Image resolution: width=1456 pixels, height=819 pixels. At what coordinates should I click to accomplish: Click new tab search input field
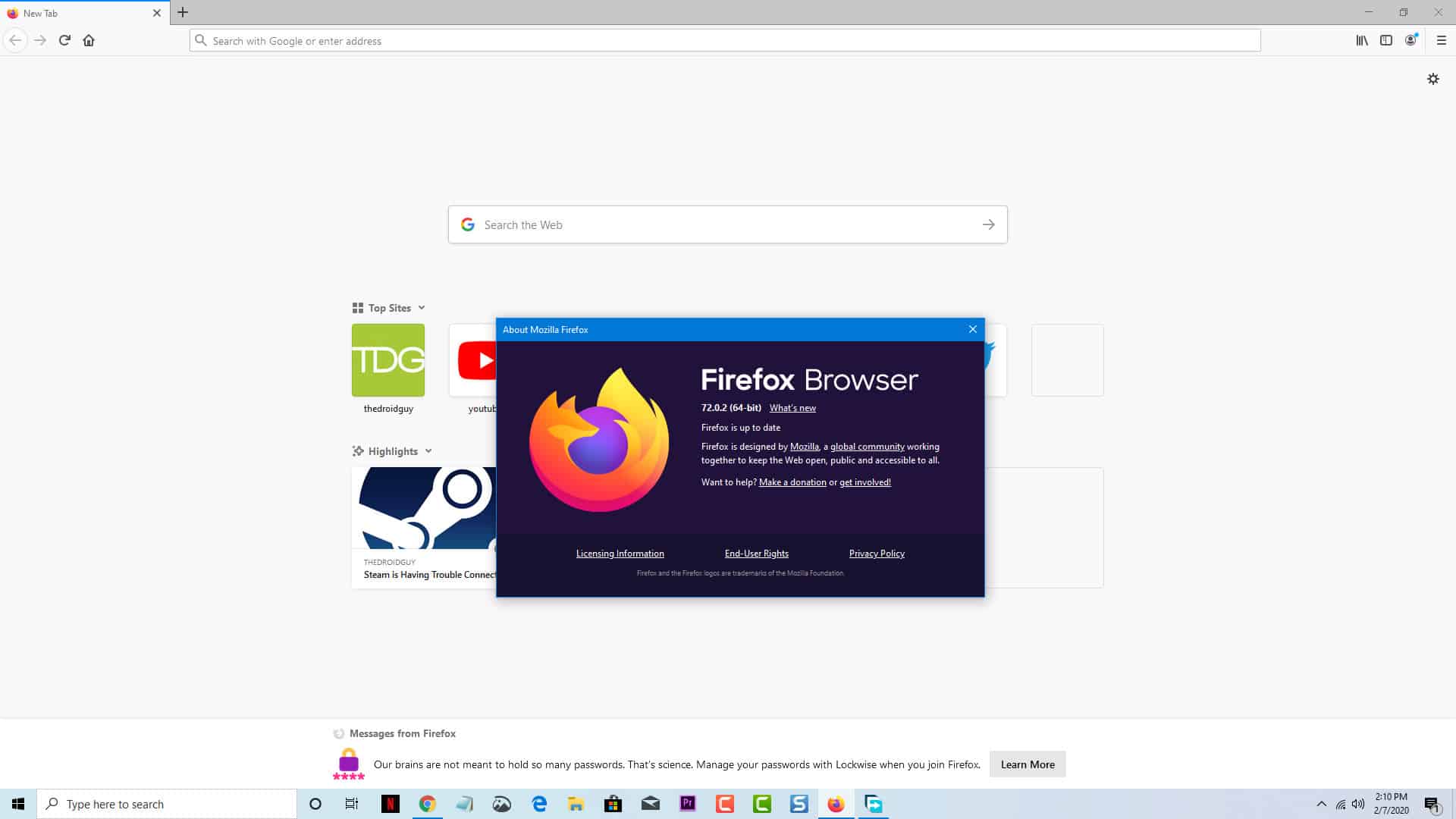[727, 224]
